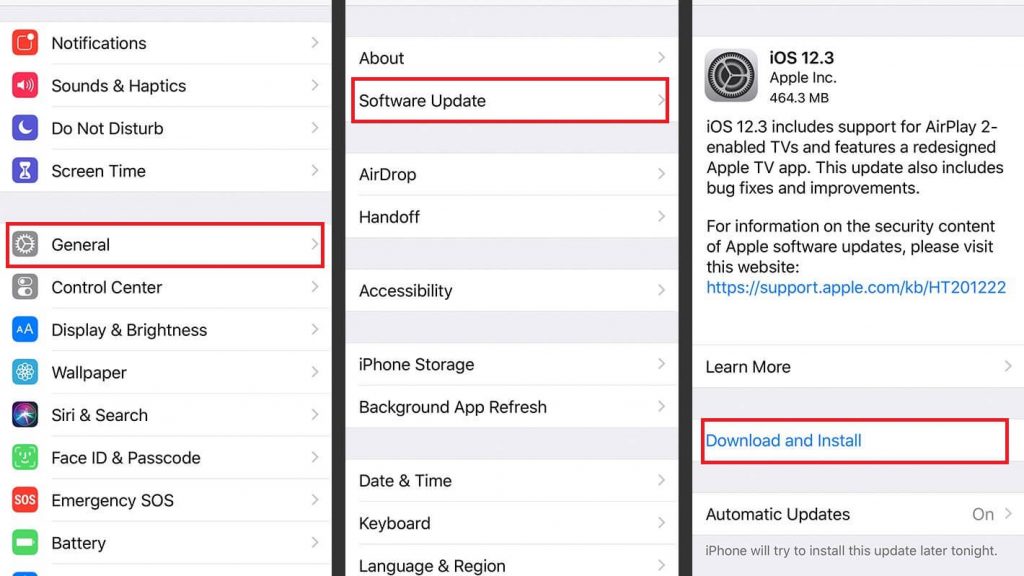Tap the Control Center toggle icon
The width and height of the screenshot is (1024, 576).
[x=25, y=287]
